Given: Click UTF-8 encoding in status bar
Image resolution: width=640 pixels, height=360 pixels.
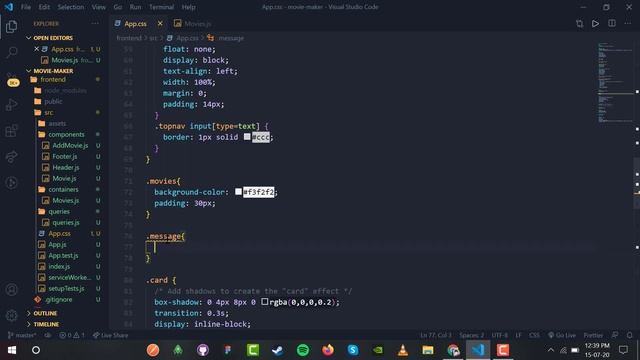Looking at the screenshot, I should (x=500, y=335).
